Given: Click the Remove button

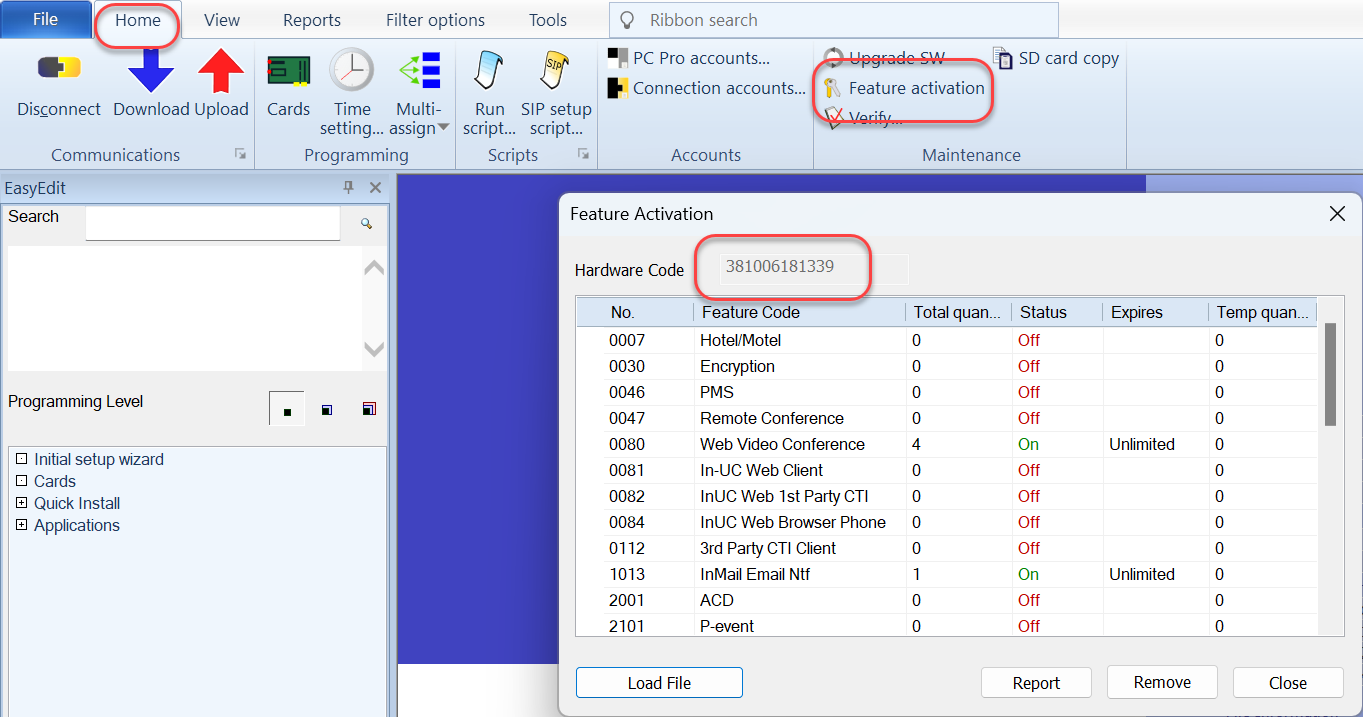Looking at the screenshot, I should [1162, 682].
